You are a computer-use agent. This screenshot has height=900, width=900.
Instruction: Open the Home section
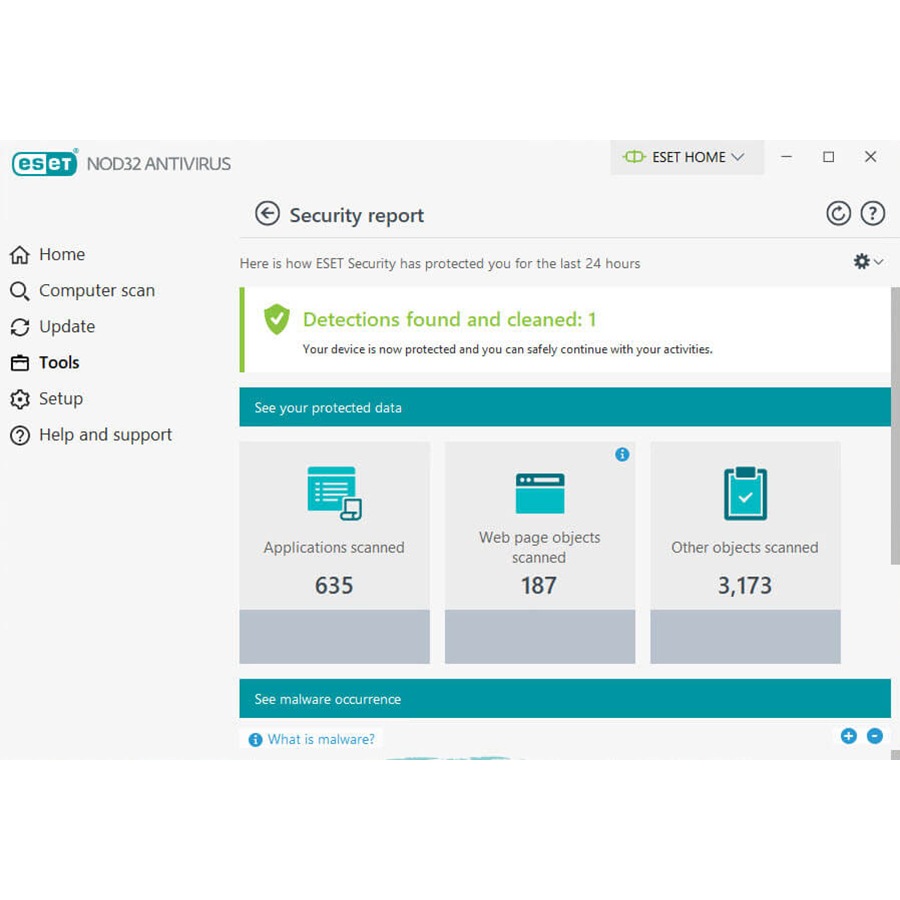[62, 254]
